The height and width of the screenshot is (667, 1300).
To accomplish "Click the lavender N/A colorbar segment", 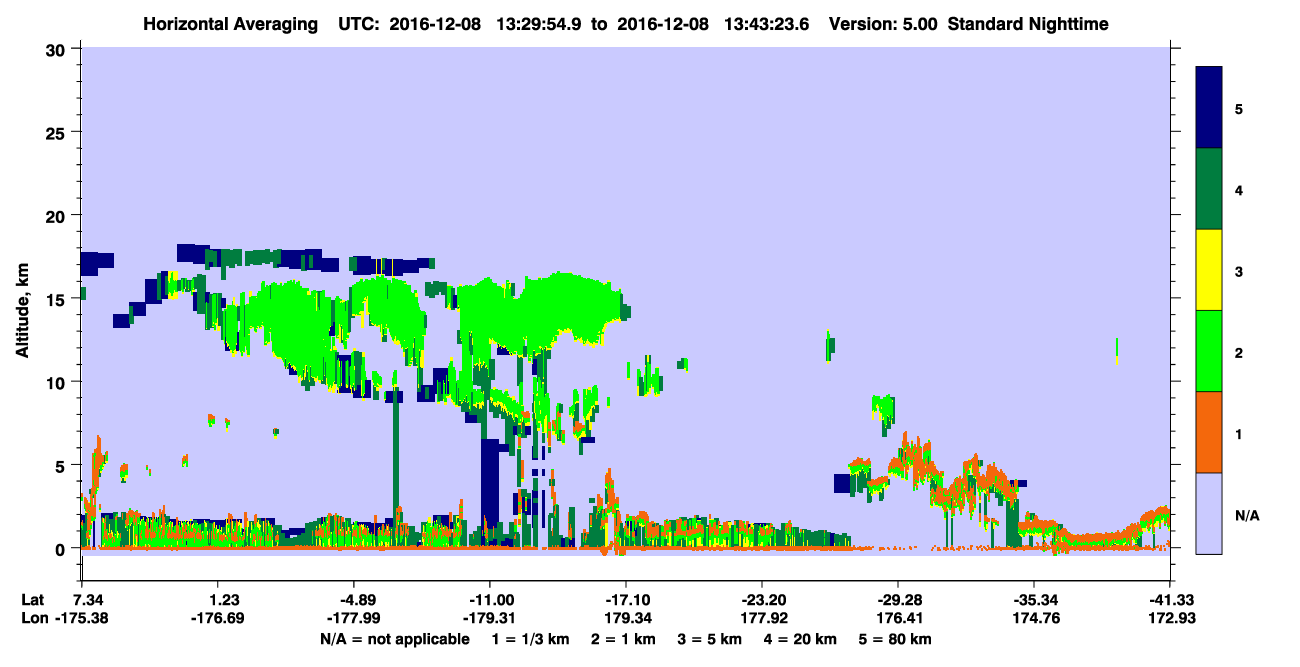I will tap(1209, 513).
